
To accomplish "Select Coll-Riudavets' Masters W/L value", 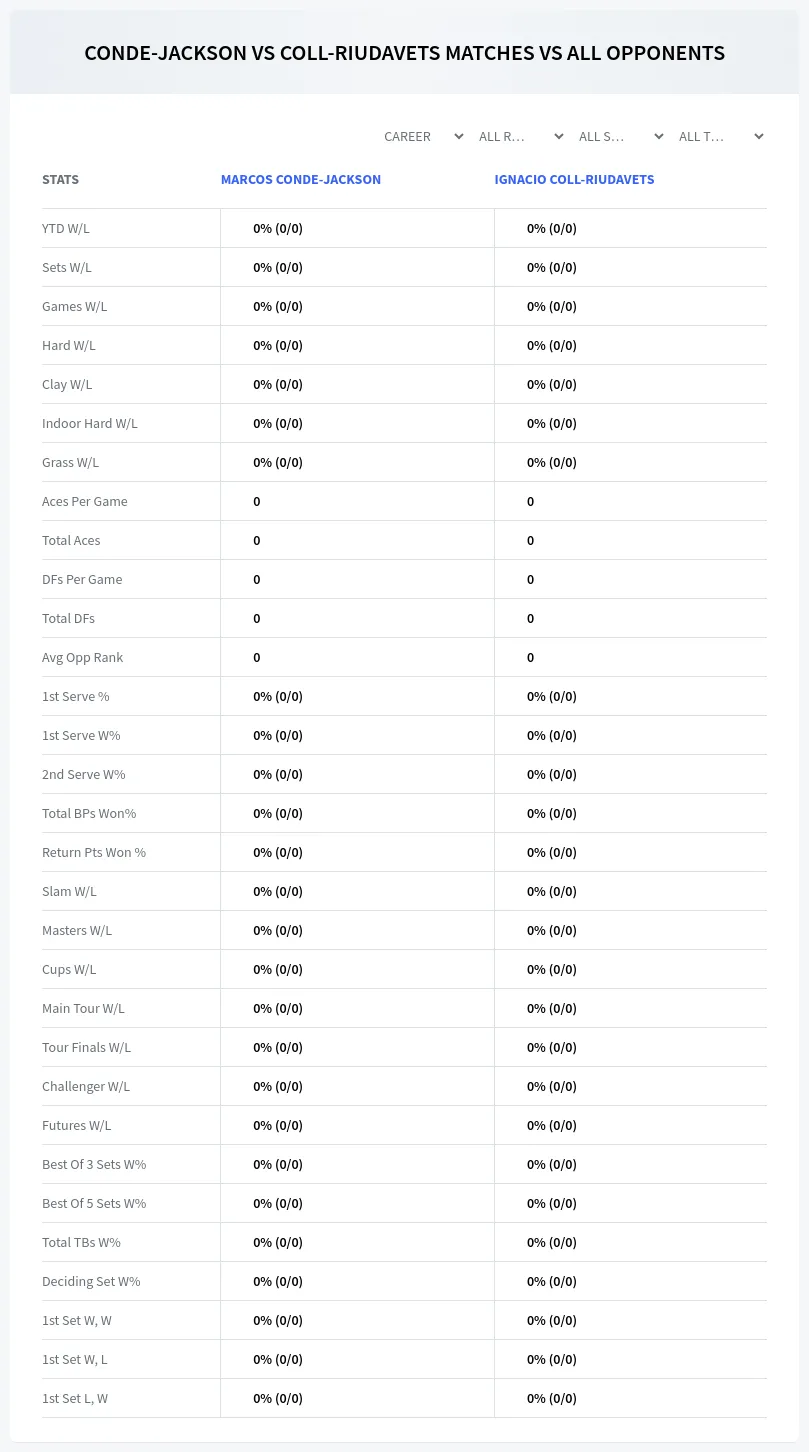I will pos(552,930).
